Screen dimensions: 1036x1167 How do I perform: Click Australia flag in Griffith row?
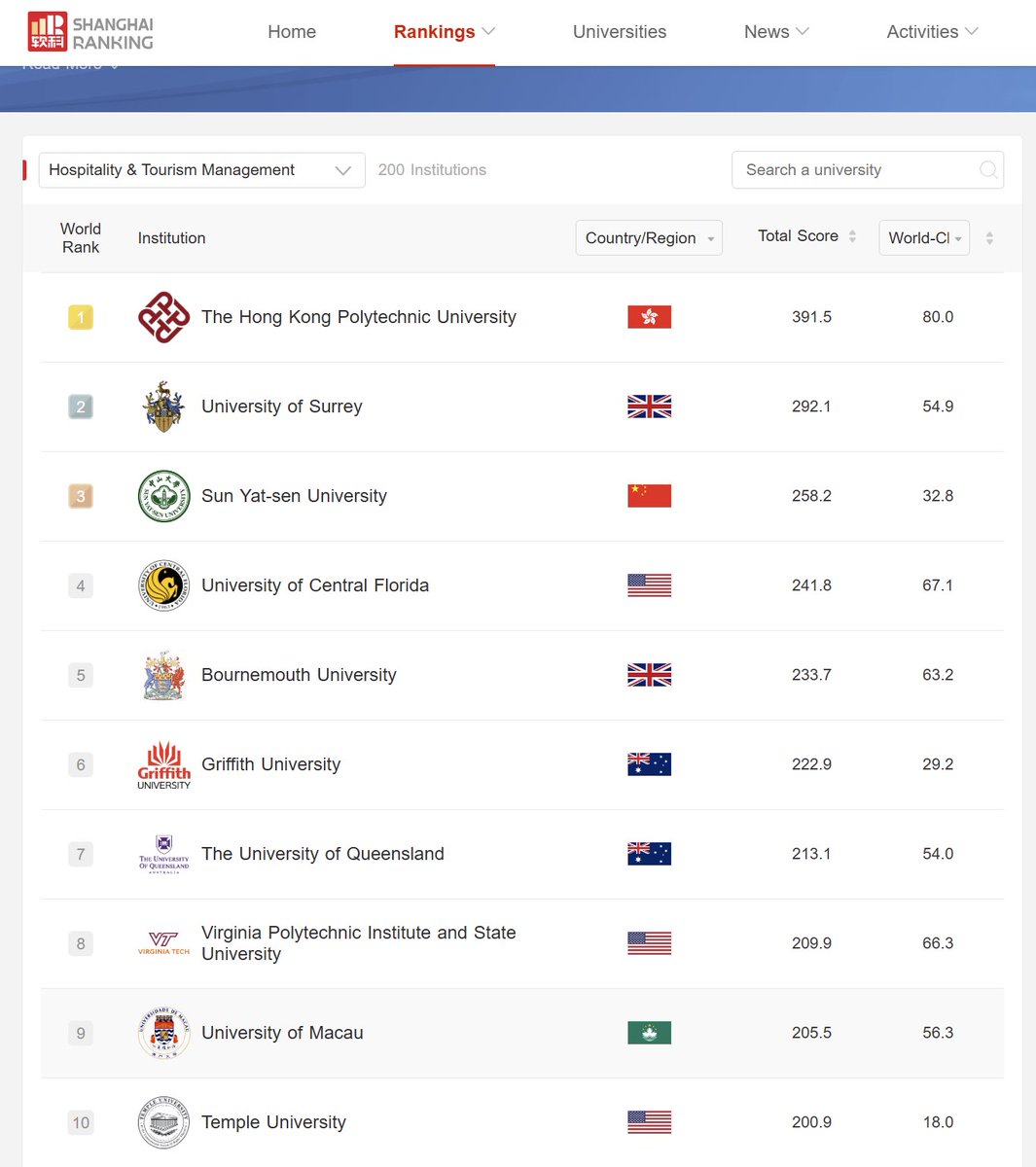[x=650, y=764]
